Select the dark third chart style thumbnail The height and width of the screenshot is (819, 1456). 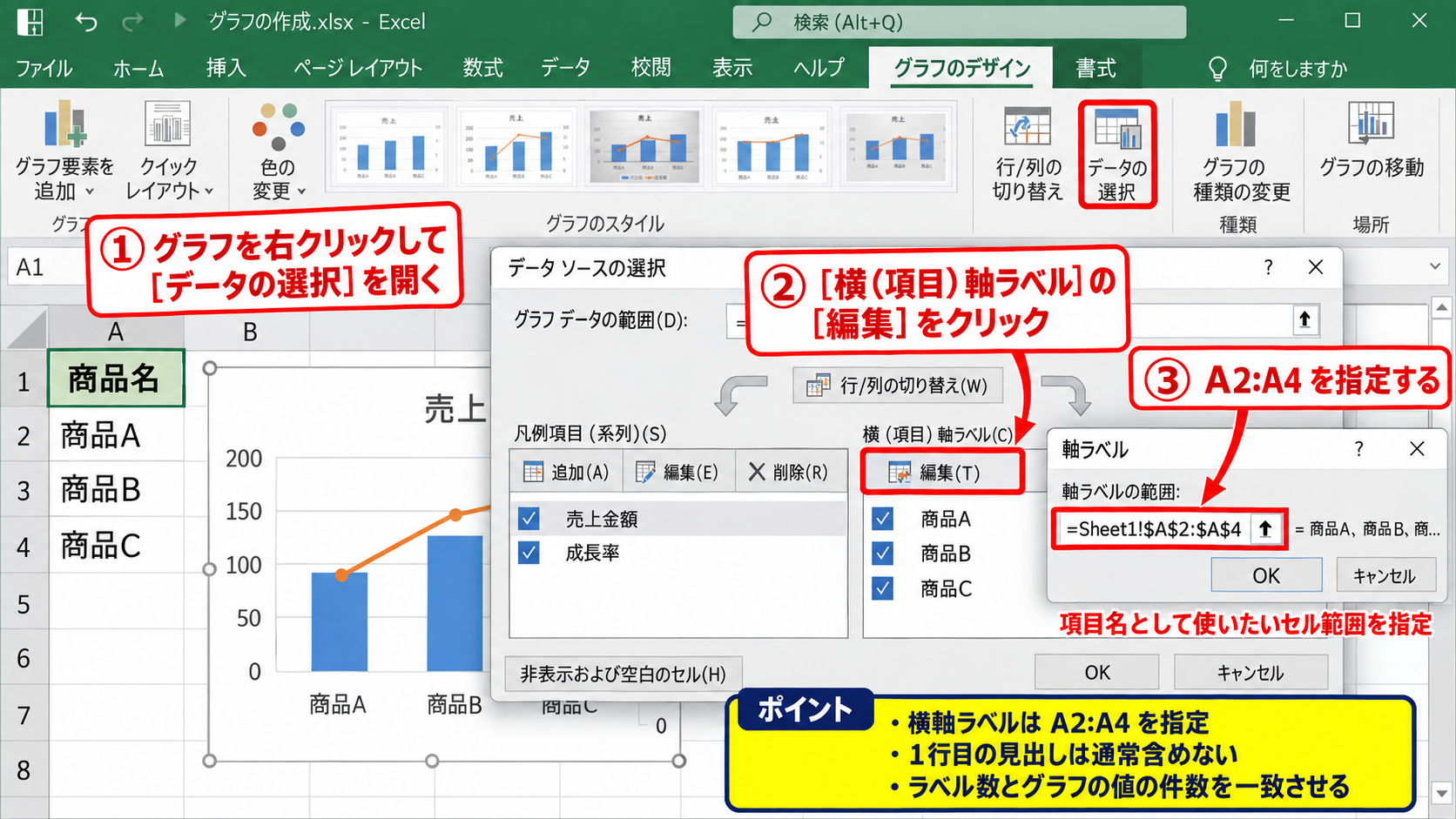tap(644, 146)
